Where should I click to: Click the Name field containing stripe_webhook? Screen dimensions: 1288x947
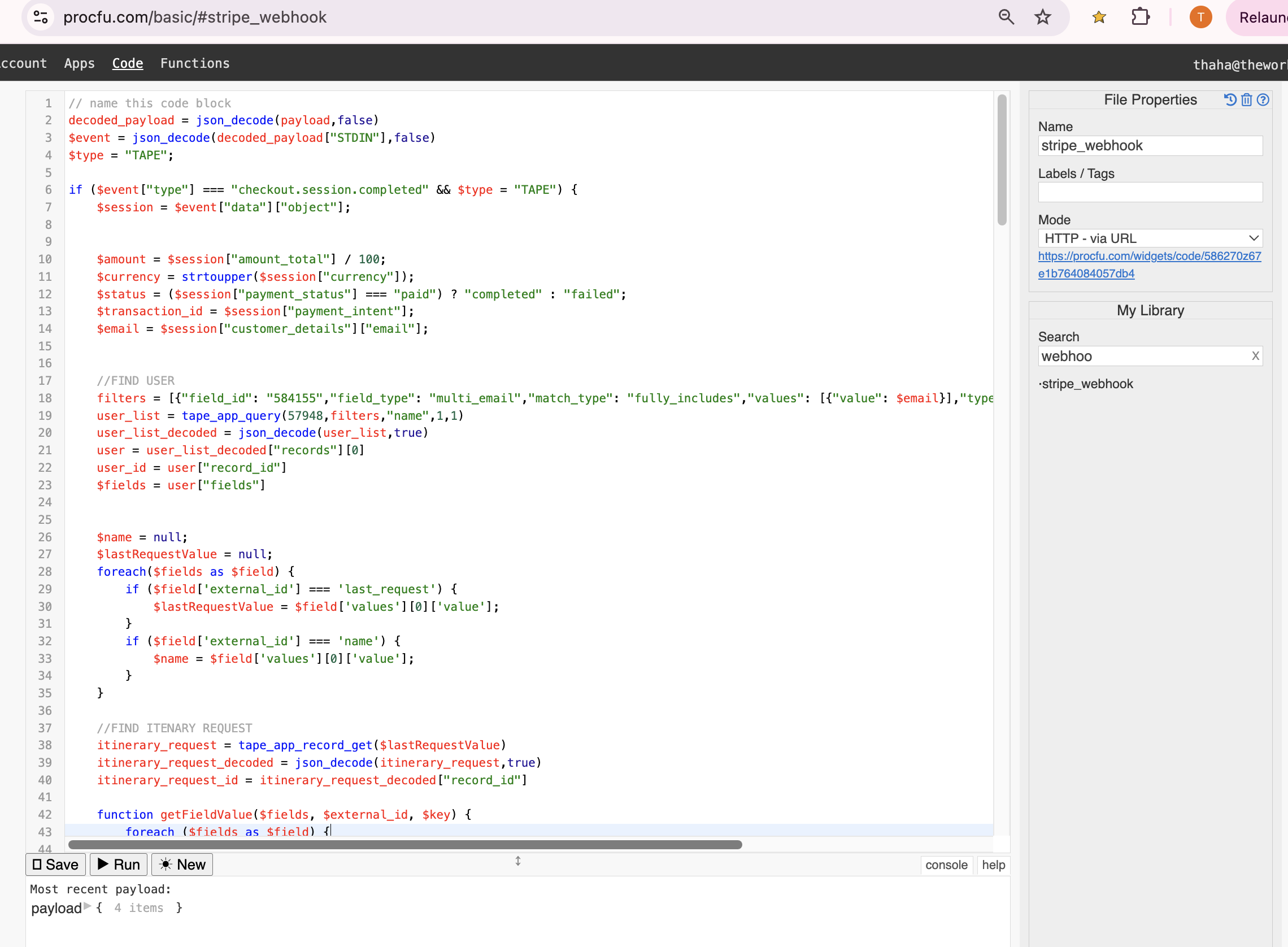[1150, 146]
